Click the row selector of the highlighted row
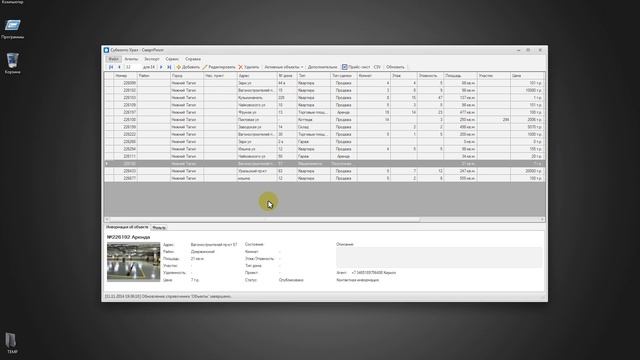 coord(109,164)
